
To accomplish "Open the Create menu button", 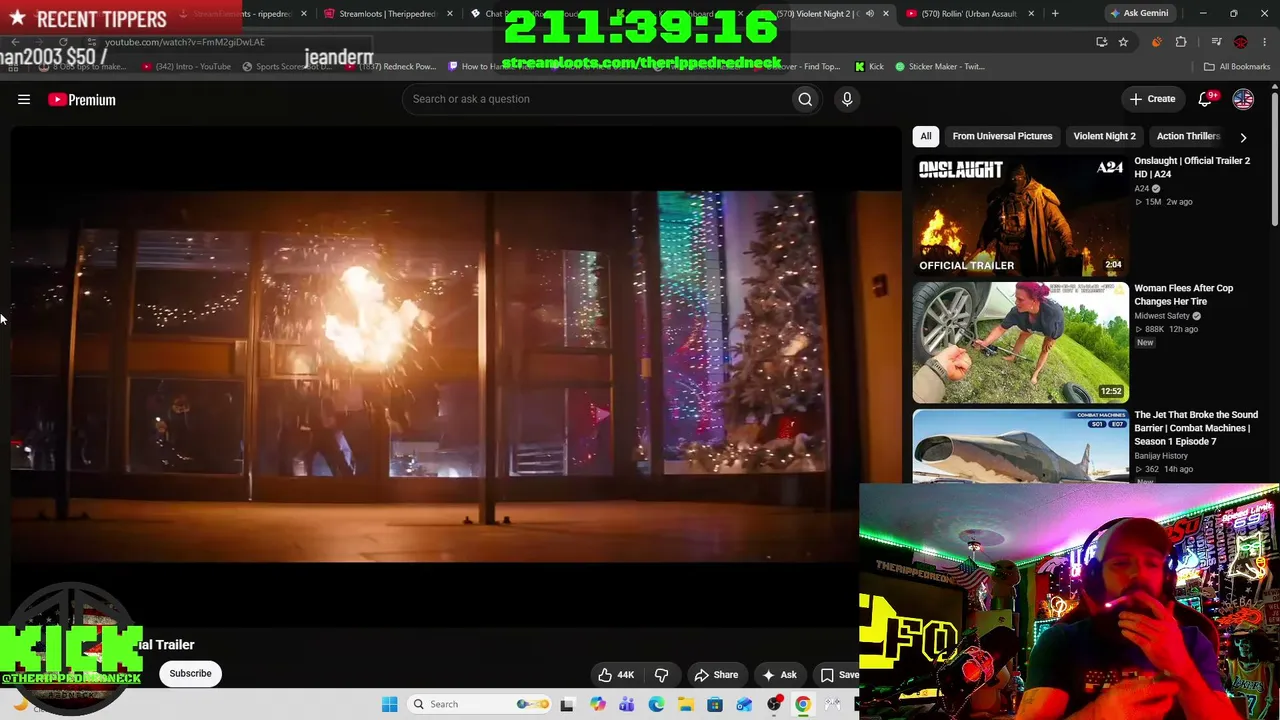I will pos(1152,99).
